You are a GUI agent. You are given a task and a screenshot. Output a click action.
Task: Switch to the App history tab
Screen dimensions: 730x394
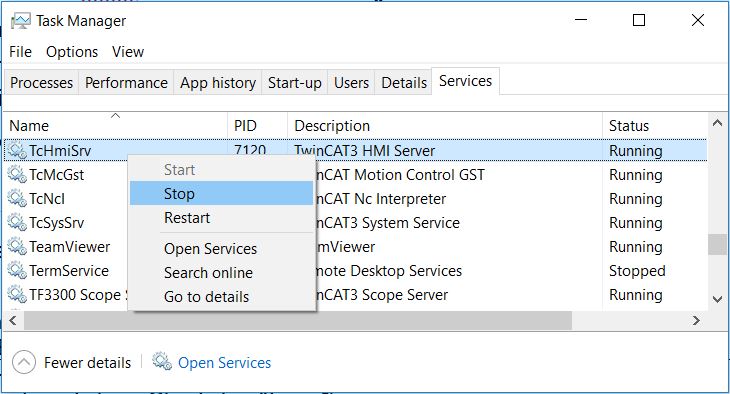[218, 82]
